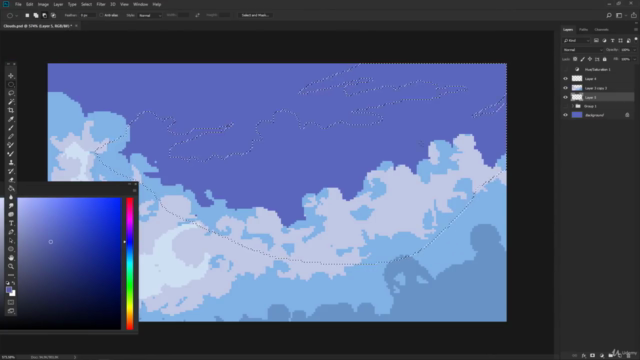640x360 pixels.
Task: Click the Feather input field
Action: pyautogui.click(x=87, y=15)
